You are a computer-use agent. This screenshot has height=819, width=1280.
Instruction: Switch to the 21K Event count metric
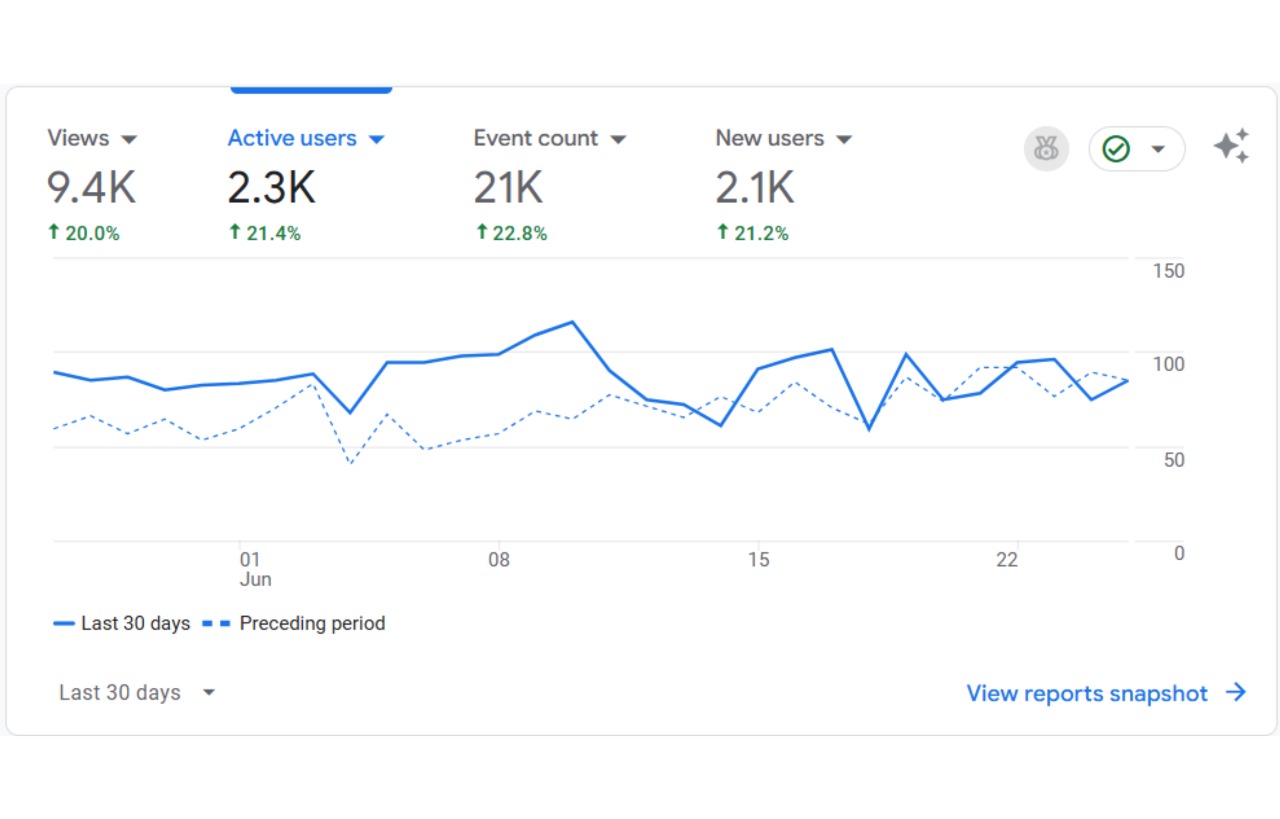tap(508, 187)
